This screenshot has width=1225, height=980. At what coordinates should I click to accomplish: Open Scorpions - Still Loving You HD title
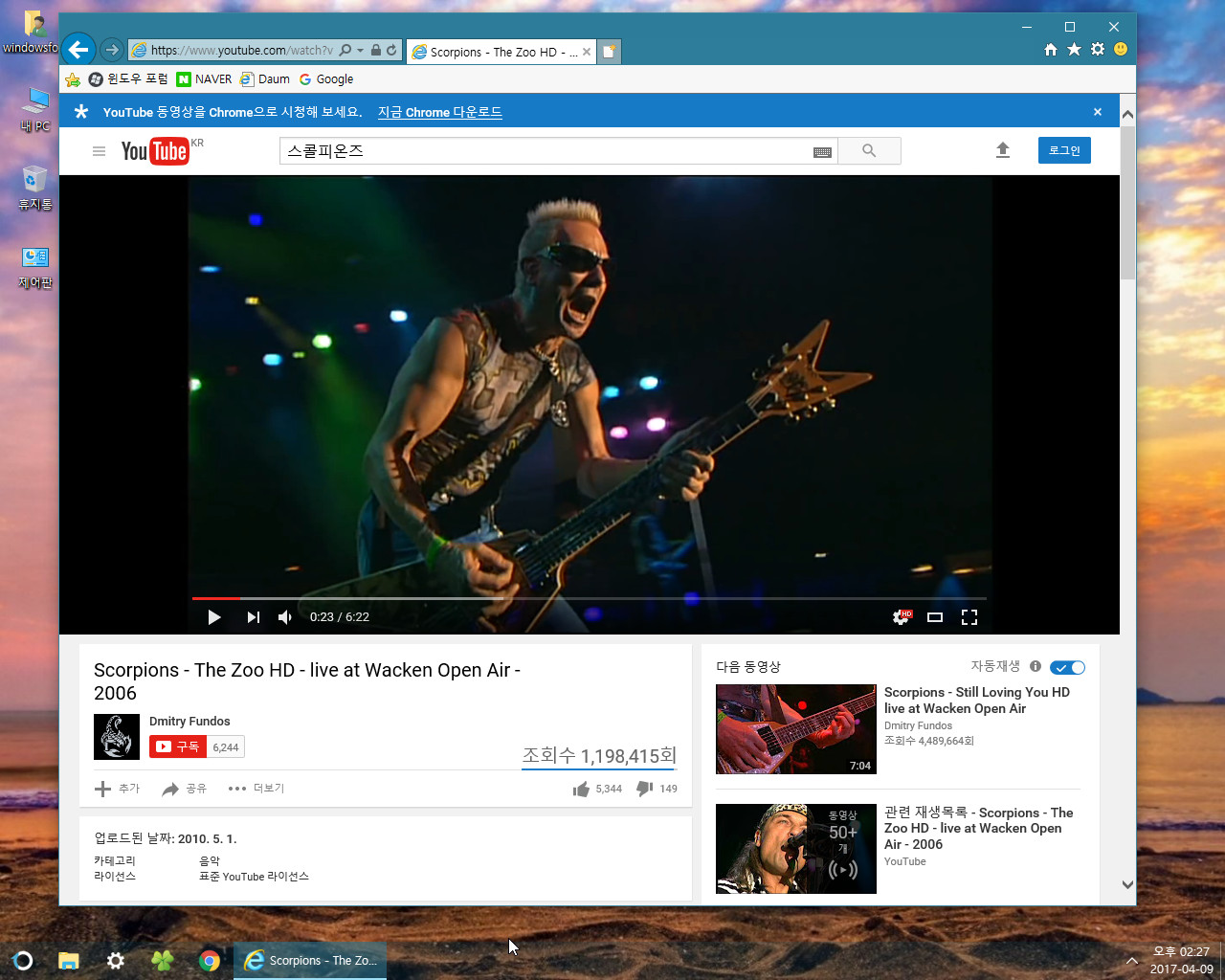977,701
